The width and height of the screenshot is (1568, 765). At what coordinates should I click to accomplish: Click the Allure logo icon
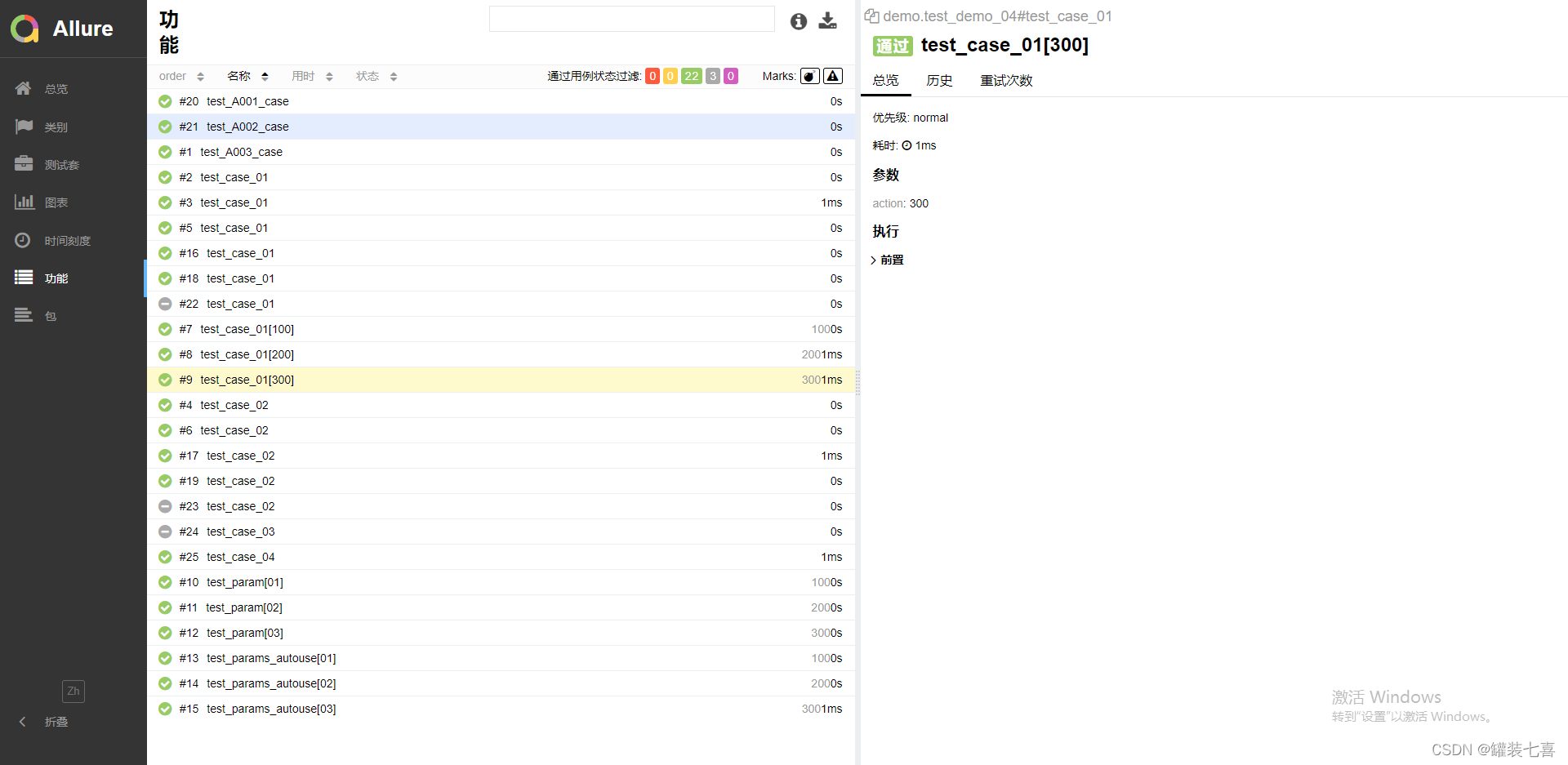24,29
